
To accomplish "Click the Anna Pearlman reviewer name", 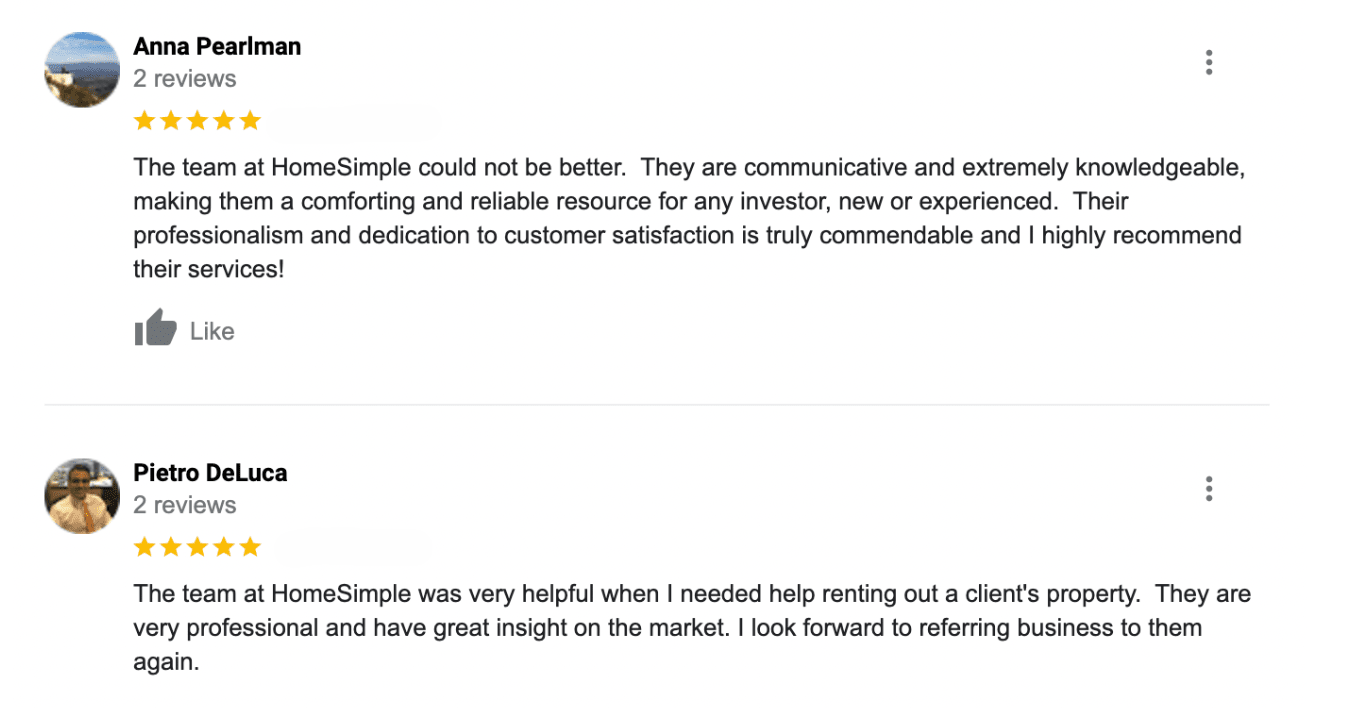I will [x=217, y=46].
